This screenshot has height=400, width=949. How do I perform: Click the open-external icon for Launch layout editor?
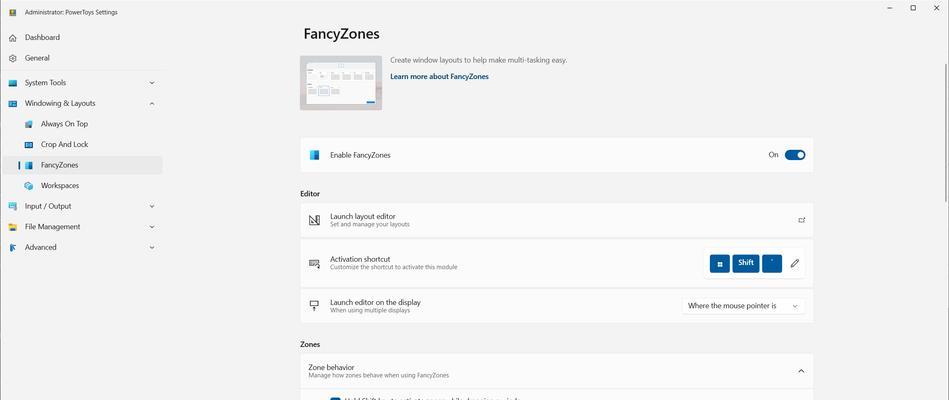801,220
